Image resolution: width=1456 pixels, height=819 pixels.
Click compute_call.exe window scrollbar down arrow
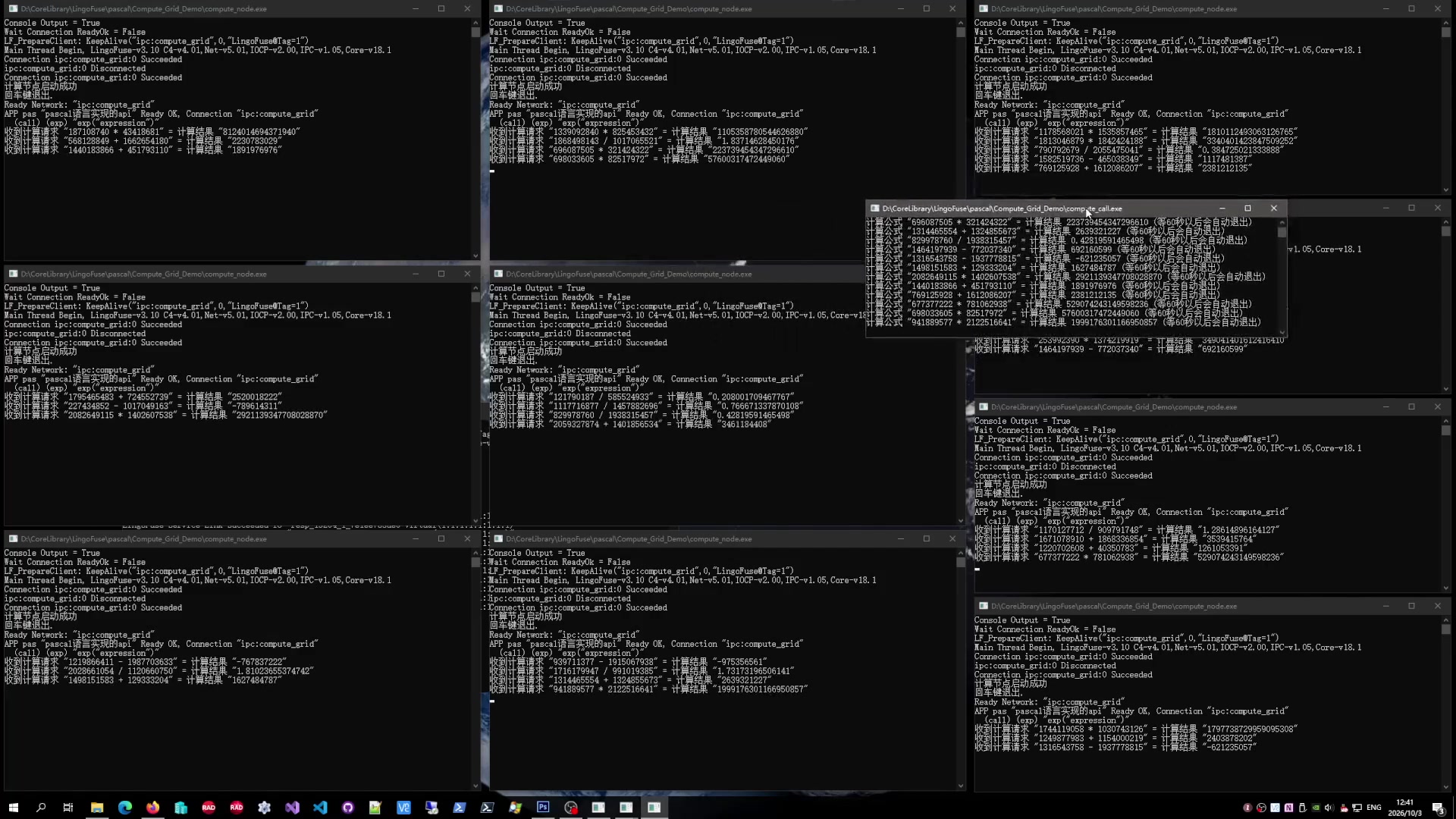[1282, 332]
